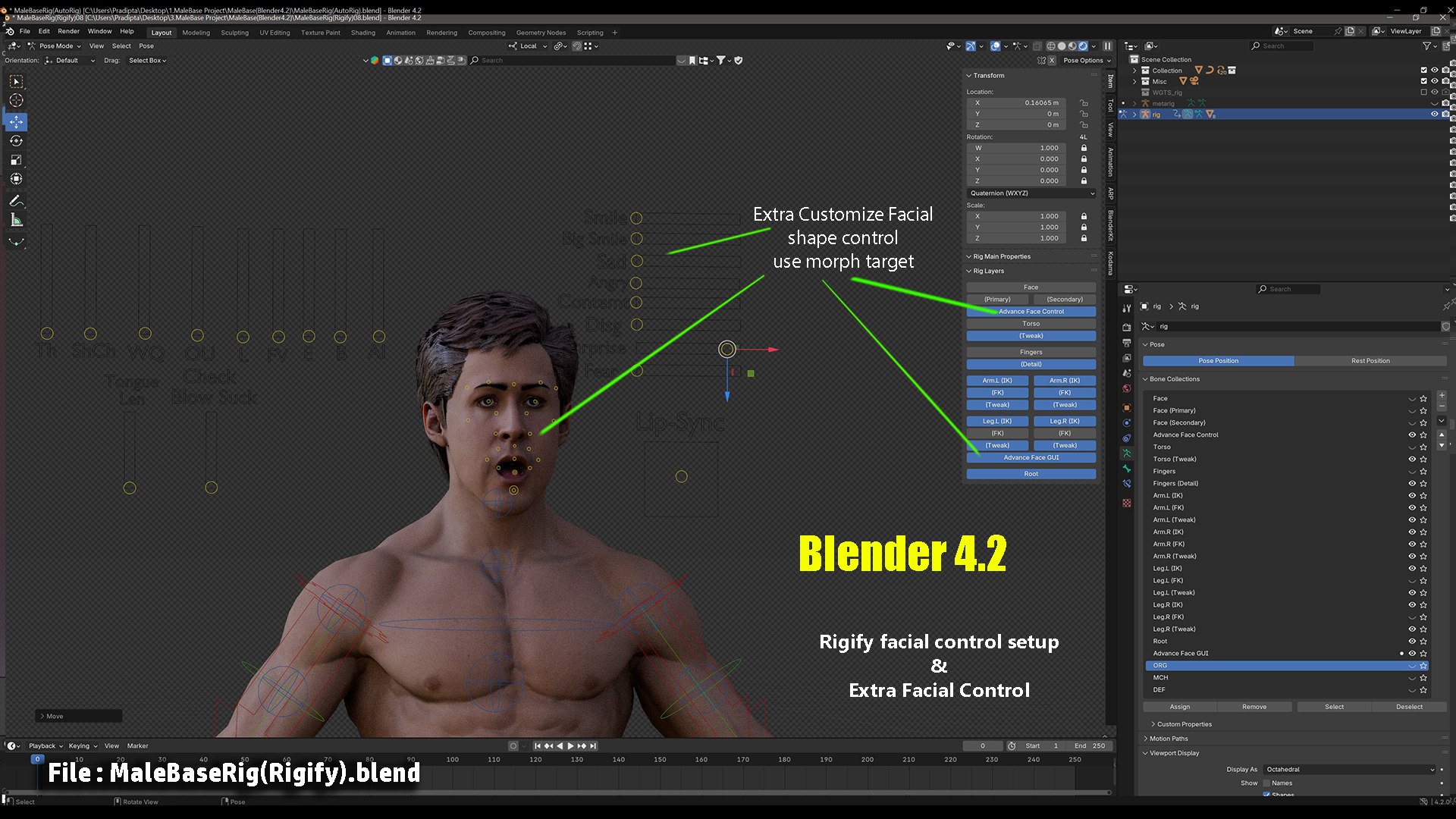Collapse the Rig Layers panel

tap(988, 271)
